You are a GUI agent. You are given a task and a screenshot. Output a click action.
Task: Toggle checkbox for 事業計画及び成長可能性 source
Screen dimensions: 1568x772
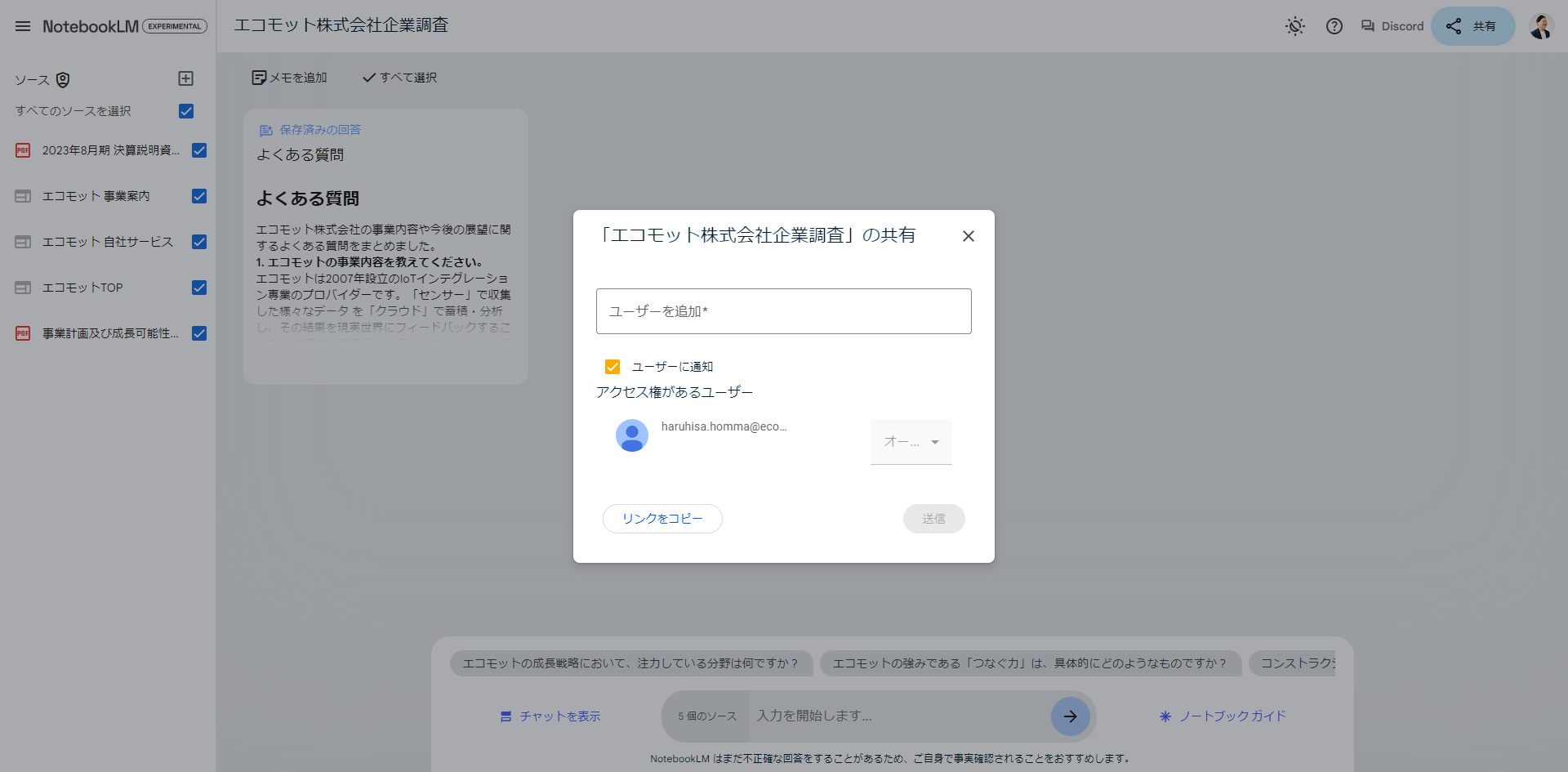[199, 333]
